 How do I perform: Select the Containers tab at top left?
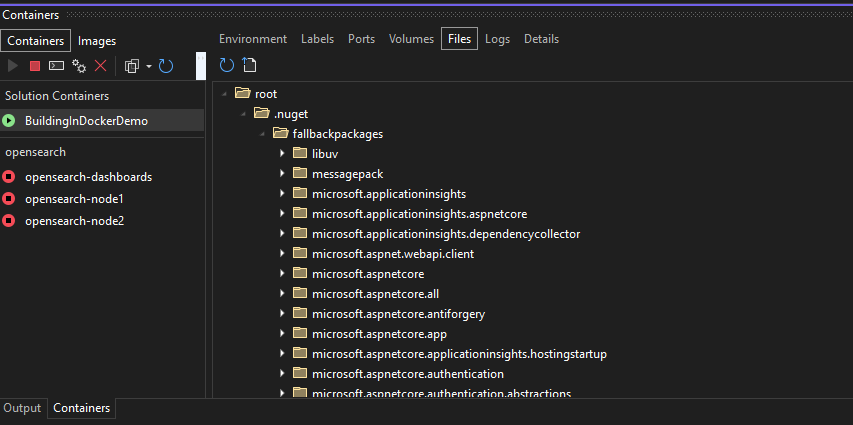(x=35, y=41)
